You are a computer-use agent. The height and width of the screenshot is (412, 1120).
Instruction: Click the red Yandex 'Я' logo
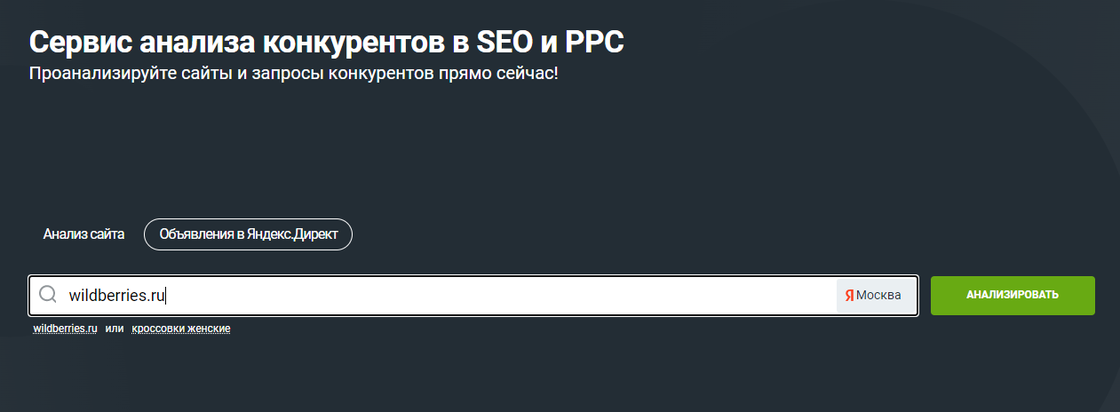pyautogui.click(x=849, y=295)
